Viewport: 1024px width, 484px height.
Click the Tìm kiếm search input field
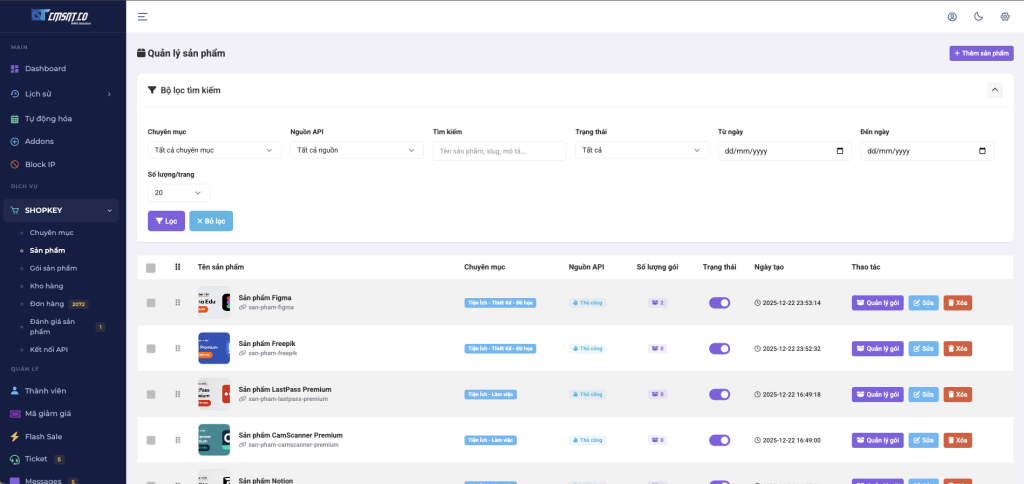[498, 151]
